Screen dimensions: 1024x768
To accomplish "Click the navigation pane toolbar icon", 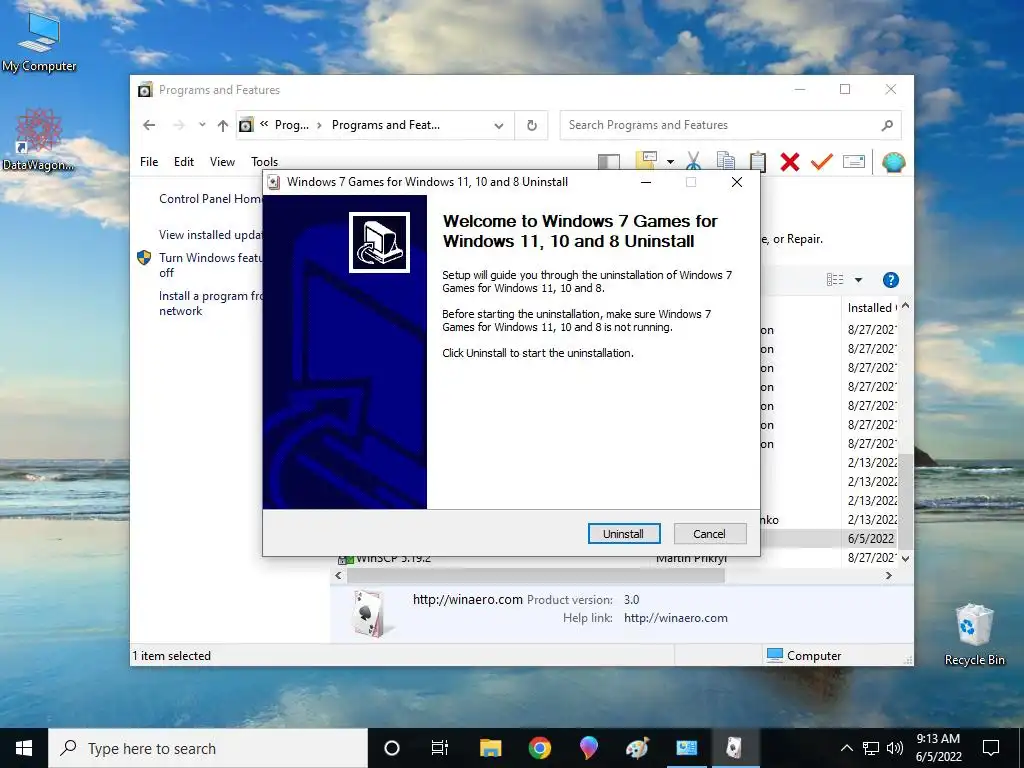I will coord(609,161).
